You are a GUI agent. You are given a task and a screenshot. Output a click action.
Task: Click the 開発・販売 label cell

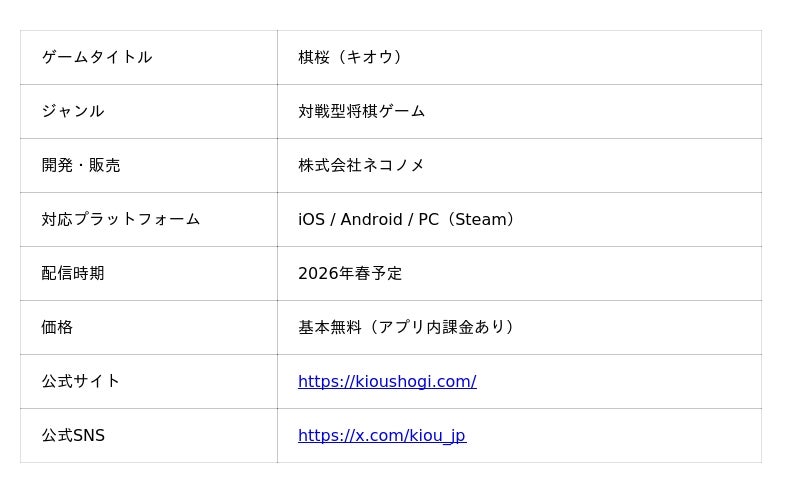81,165
